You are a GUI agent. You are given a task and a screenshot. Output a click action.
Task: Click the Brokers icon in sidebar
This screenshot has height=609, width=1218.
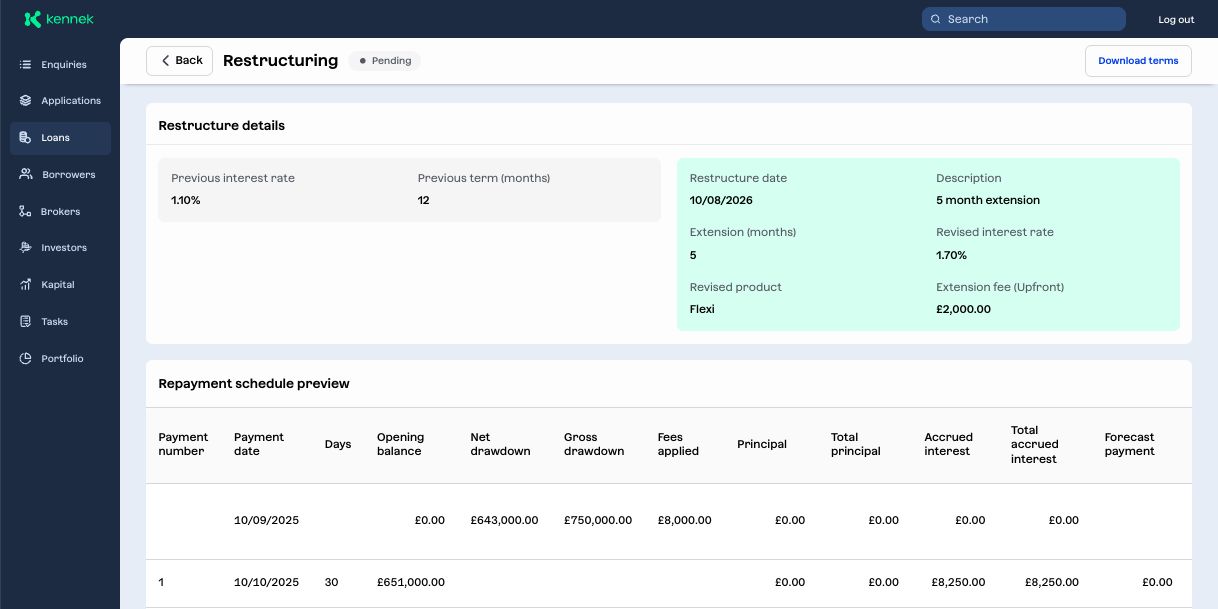coord(26,211)
